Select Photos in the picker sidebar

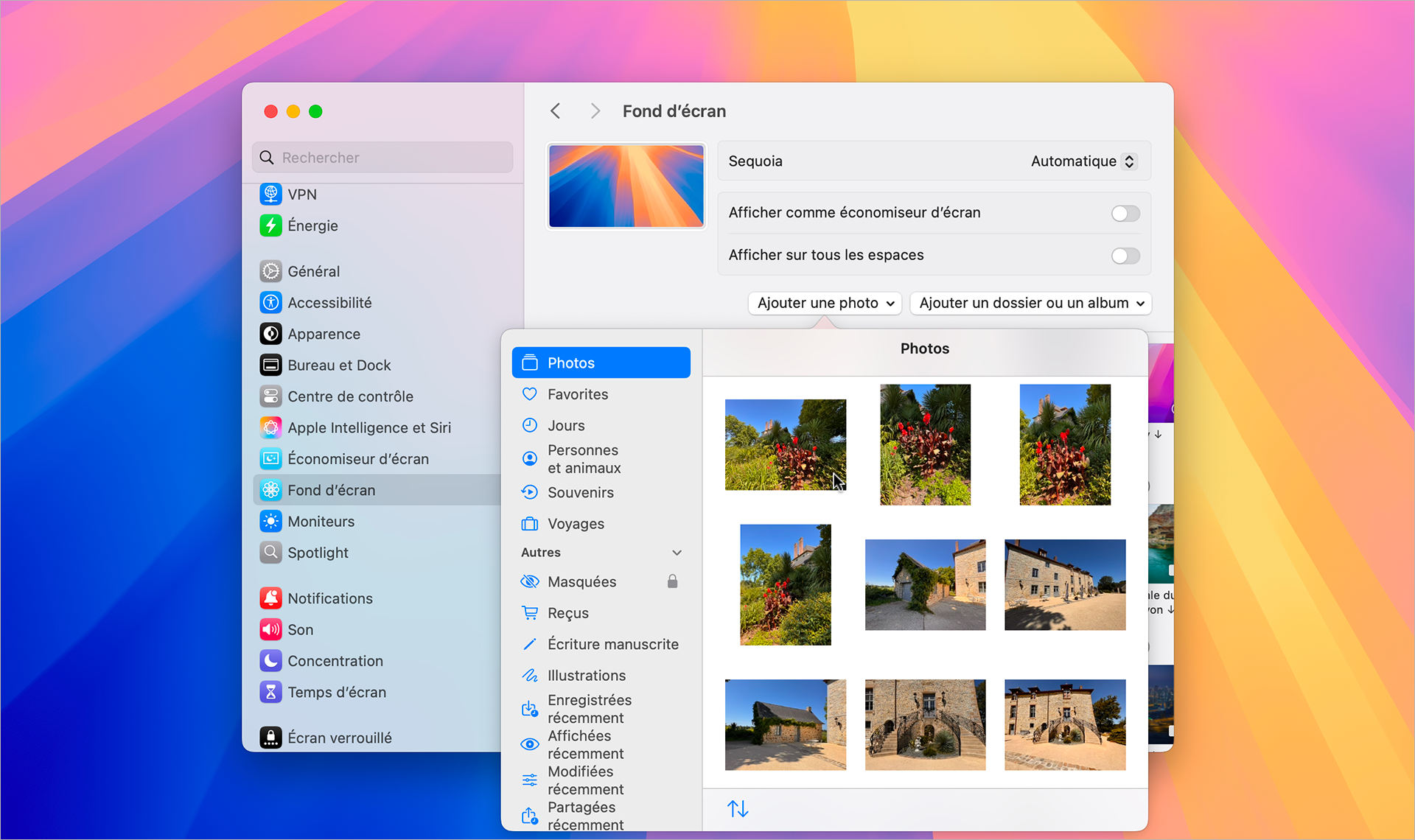point(571,362)
